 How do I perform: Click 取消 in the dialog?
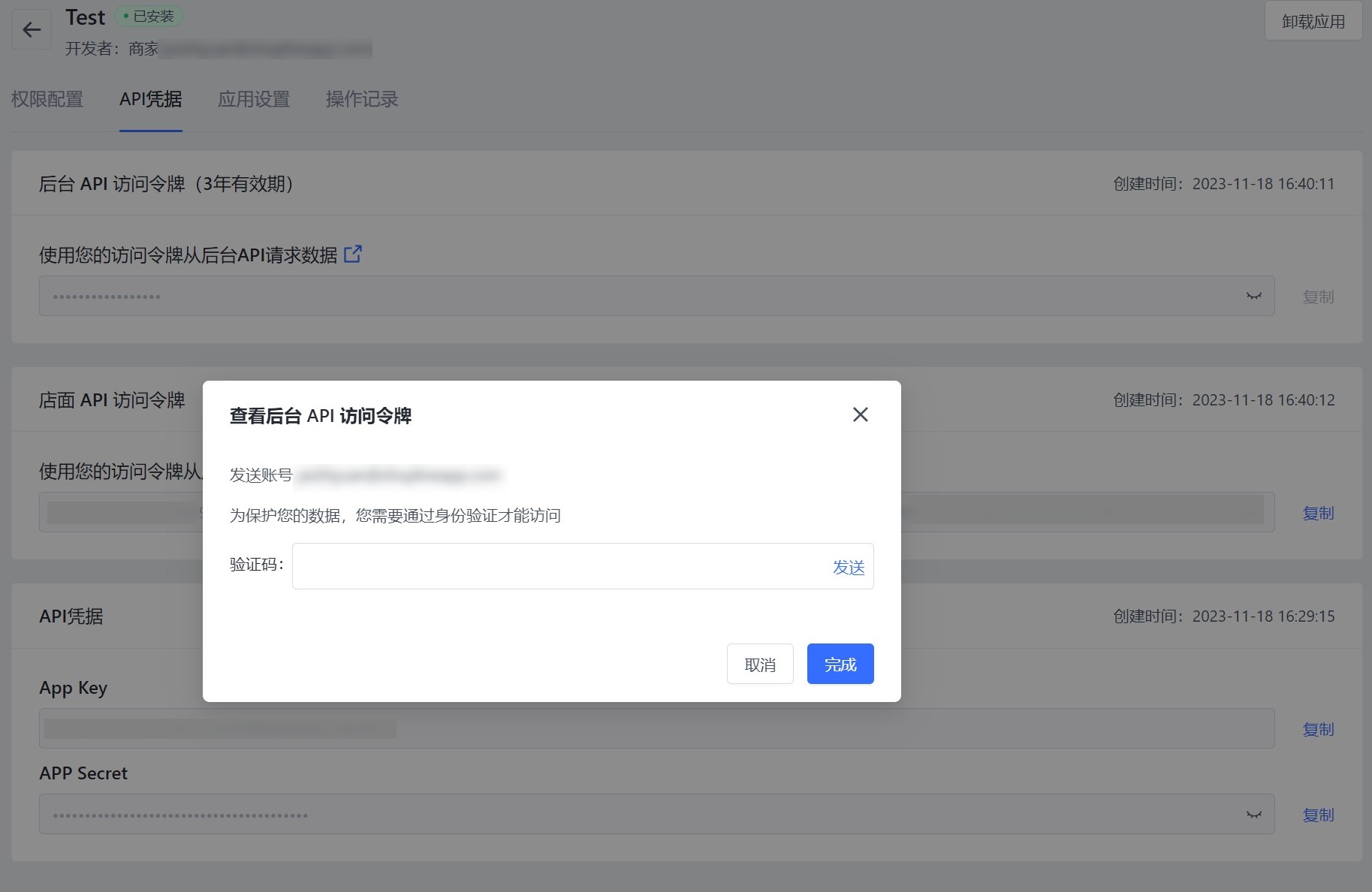(760, 664)
